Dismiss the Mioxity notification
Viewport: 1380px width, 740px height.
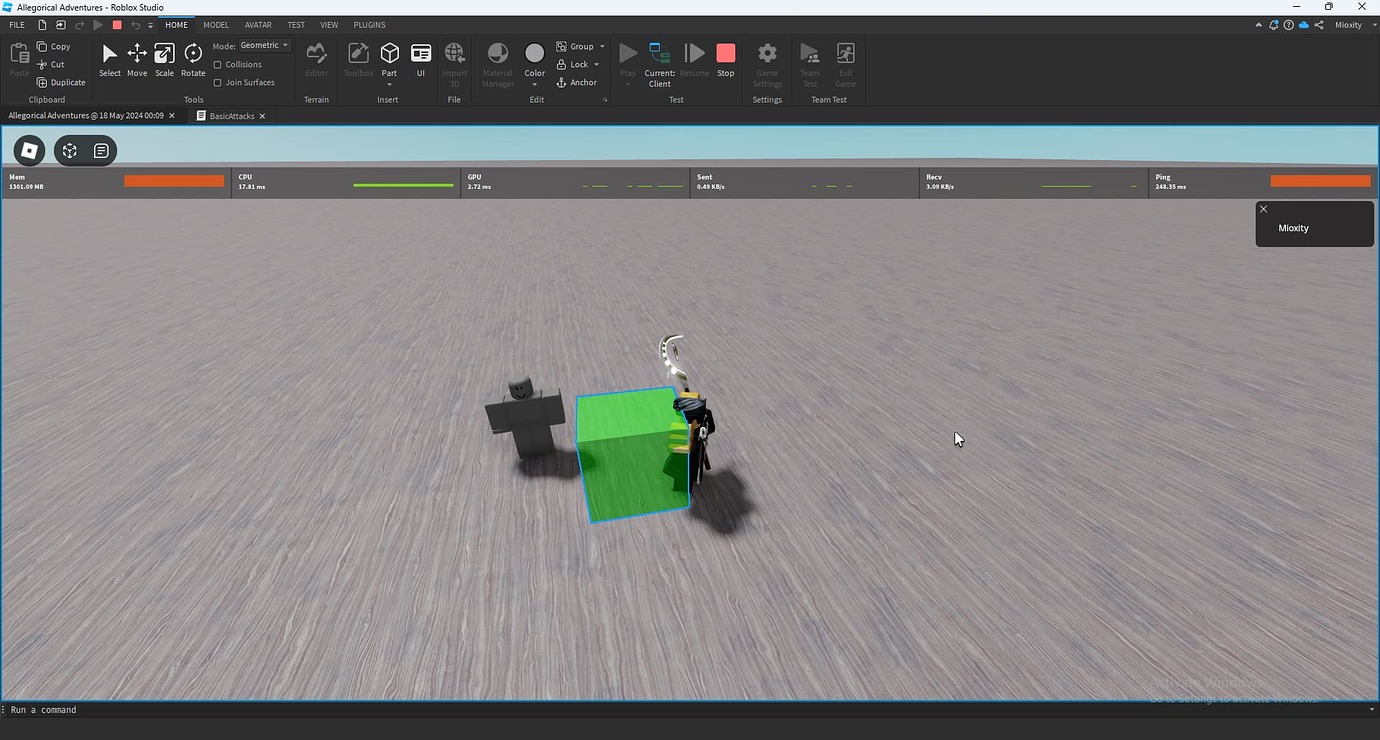[x=1263, y=209]
